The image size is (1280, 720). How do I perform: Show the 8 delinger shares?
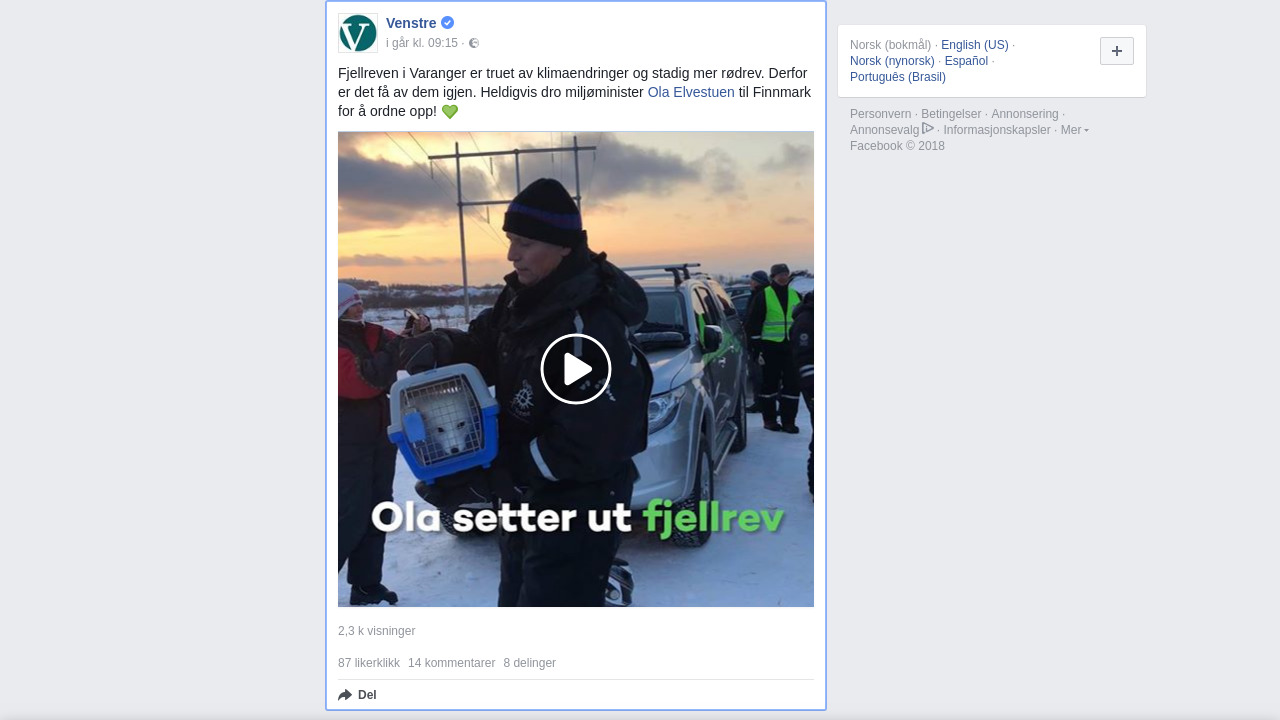[530, 663]
